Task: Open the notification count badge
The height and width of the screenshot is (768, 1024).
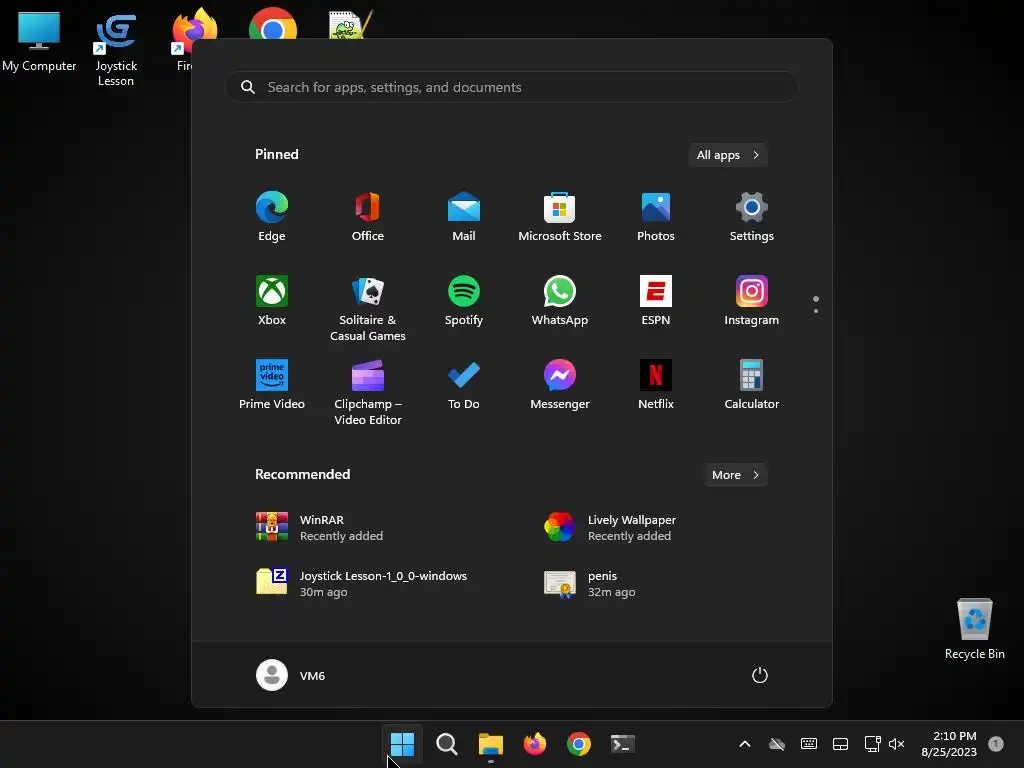Action: pos(995,743)
